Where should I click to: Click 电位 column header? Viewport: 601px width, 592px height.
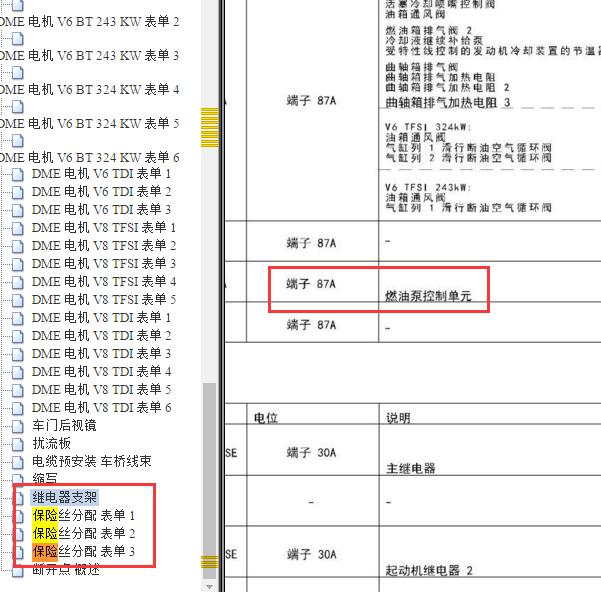coord(266,418)
